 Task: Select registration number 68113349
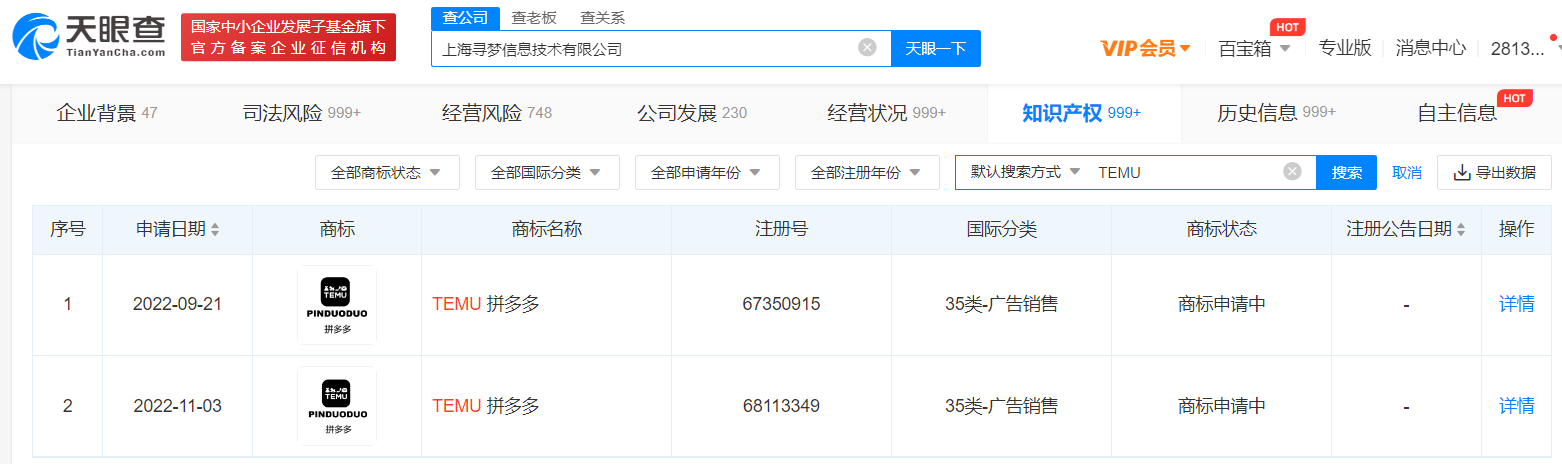click(x=781, y=406)
